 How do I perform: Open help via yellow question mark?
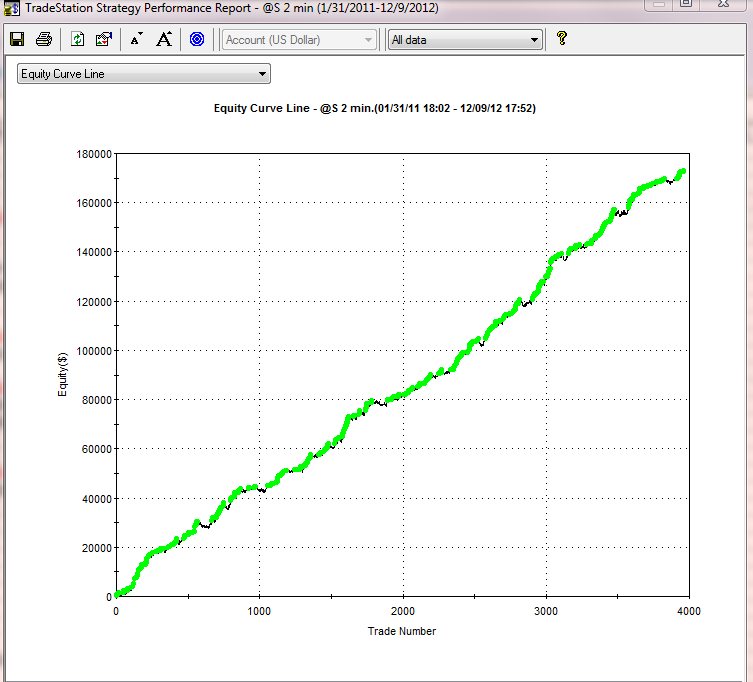(562, 39)
